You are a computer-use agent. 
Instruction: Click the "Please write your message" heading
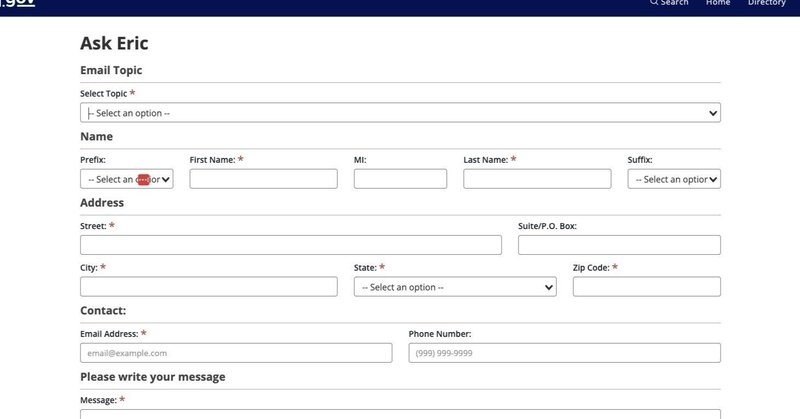pos(153,377)
